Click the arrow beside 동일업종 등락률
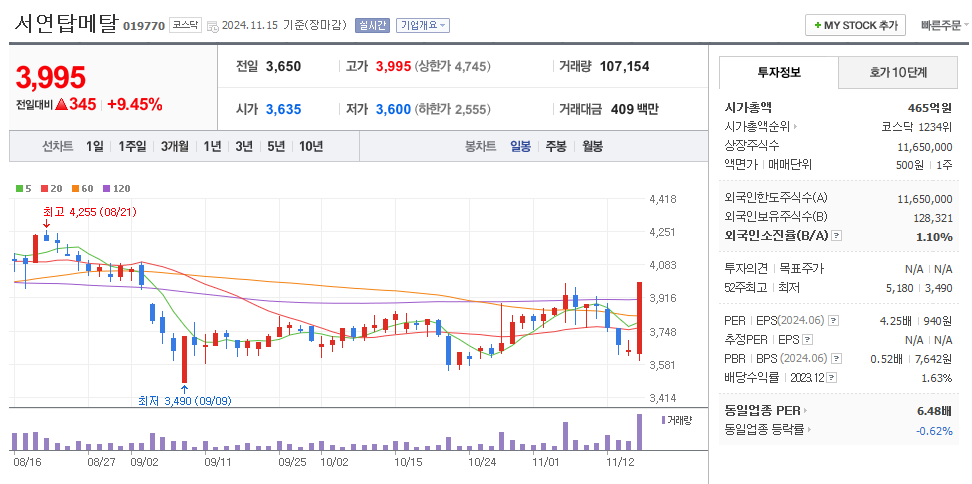This screenshot has height=484, width=972. (810, 429)
